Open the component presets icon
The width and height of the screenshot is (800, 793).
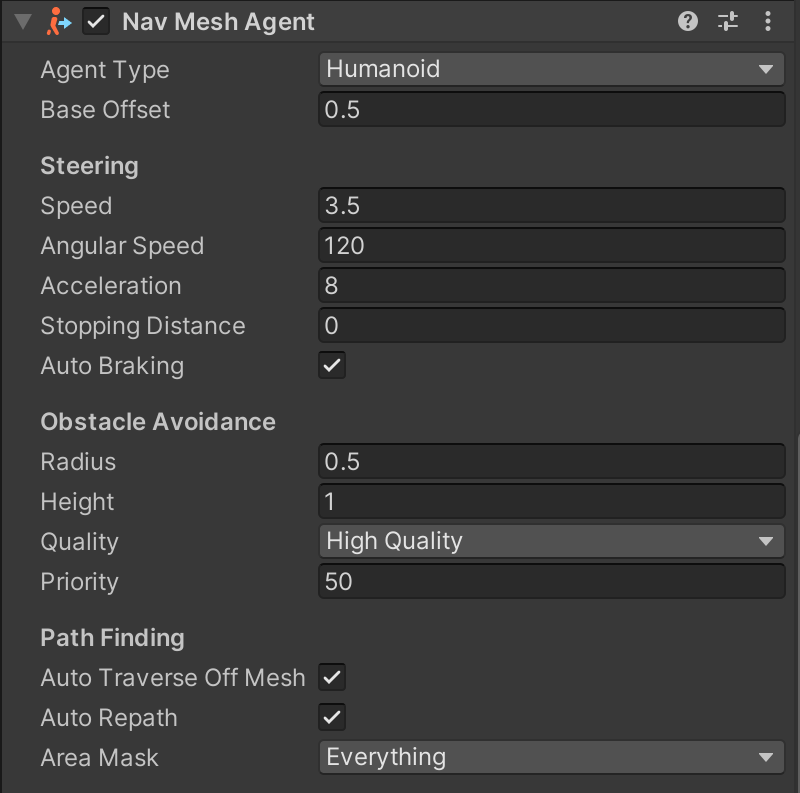tap(728, 21)
